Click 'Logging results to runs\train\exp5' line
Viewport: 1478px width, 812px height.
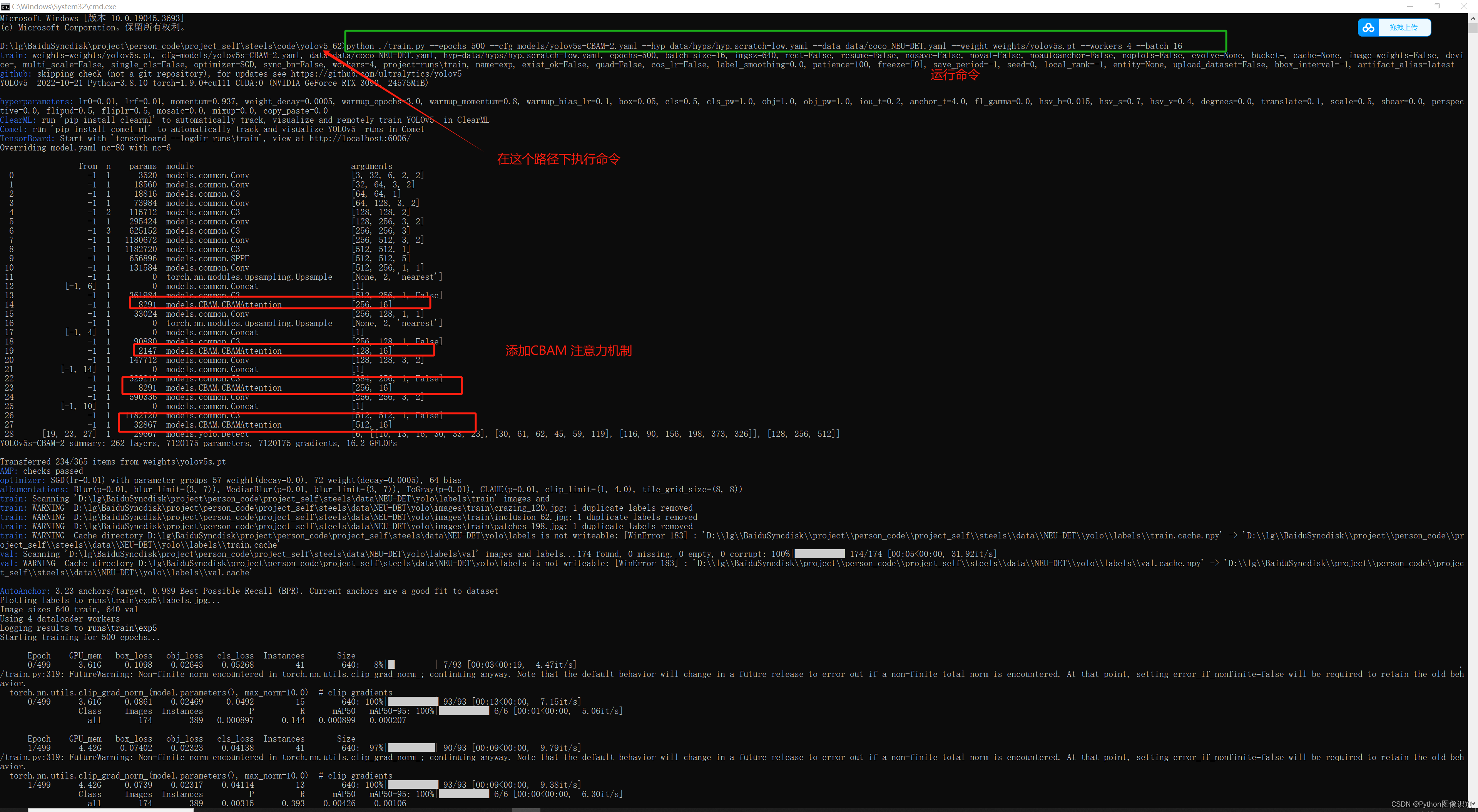(x=79, y=628)
